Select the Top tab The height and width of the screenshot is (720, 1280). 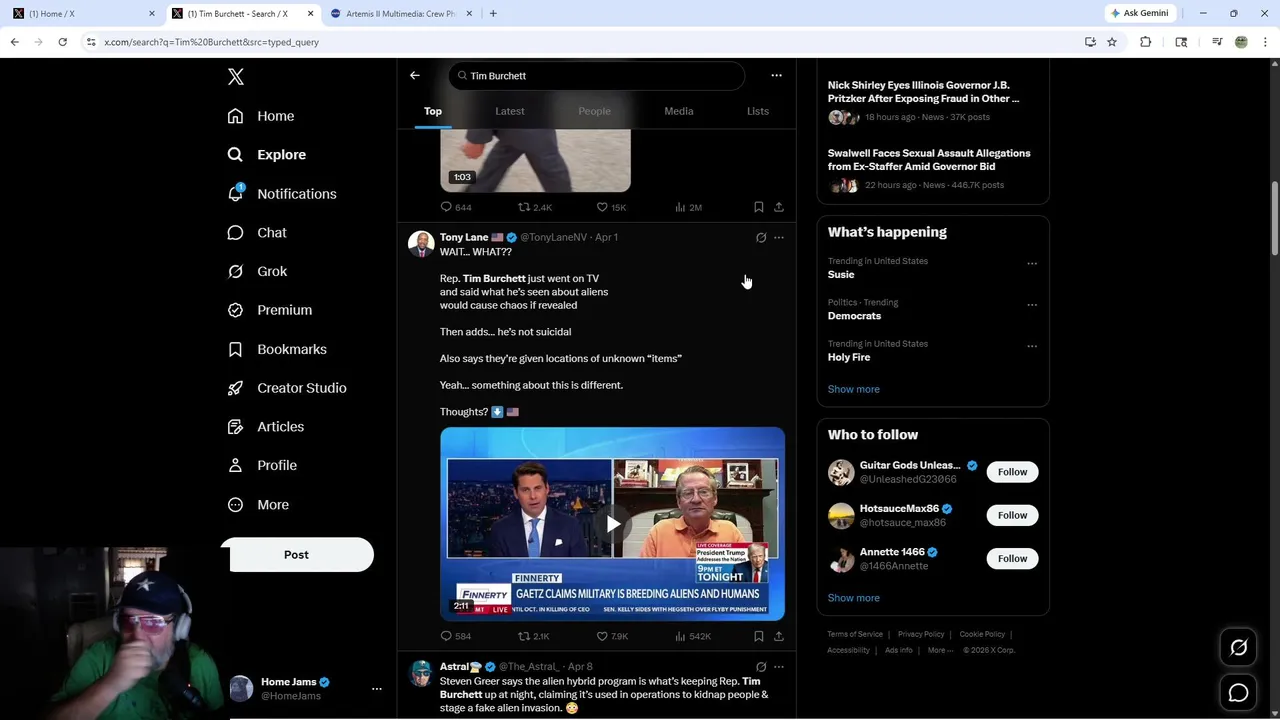(x=433, y=111)
